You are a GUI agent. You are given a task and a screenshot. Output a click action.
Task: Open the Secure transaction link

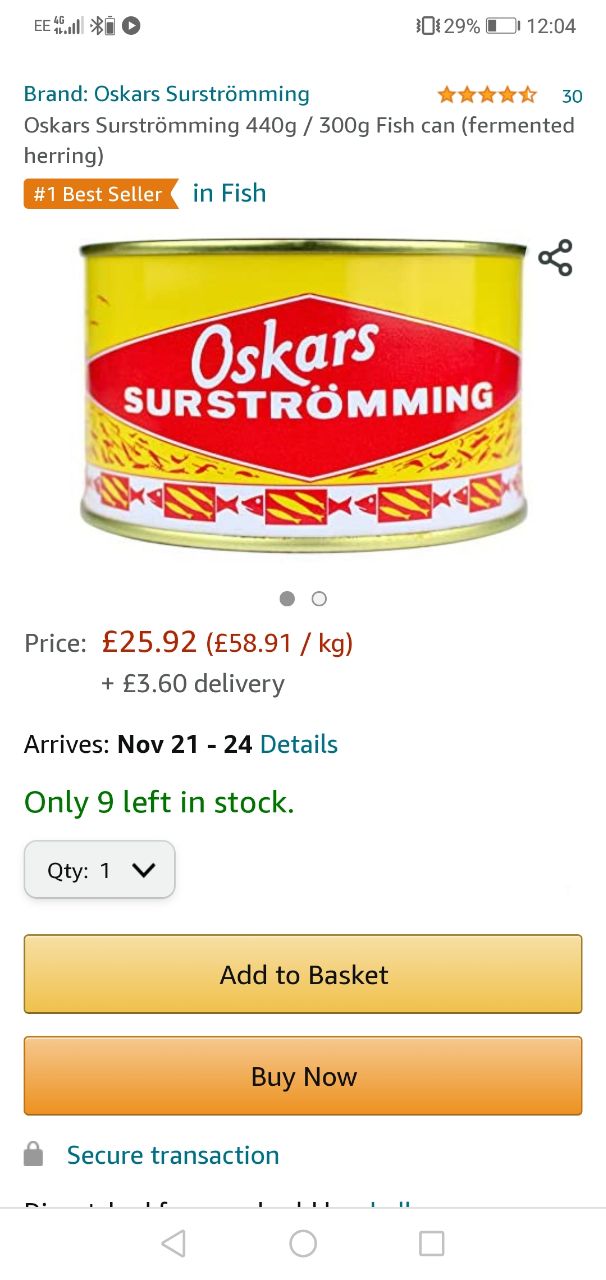(x=173, y=1155)
